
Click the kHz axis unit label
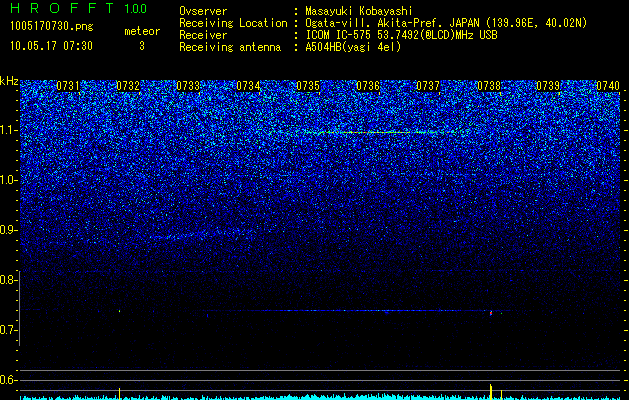coord(9,81)
